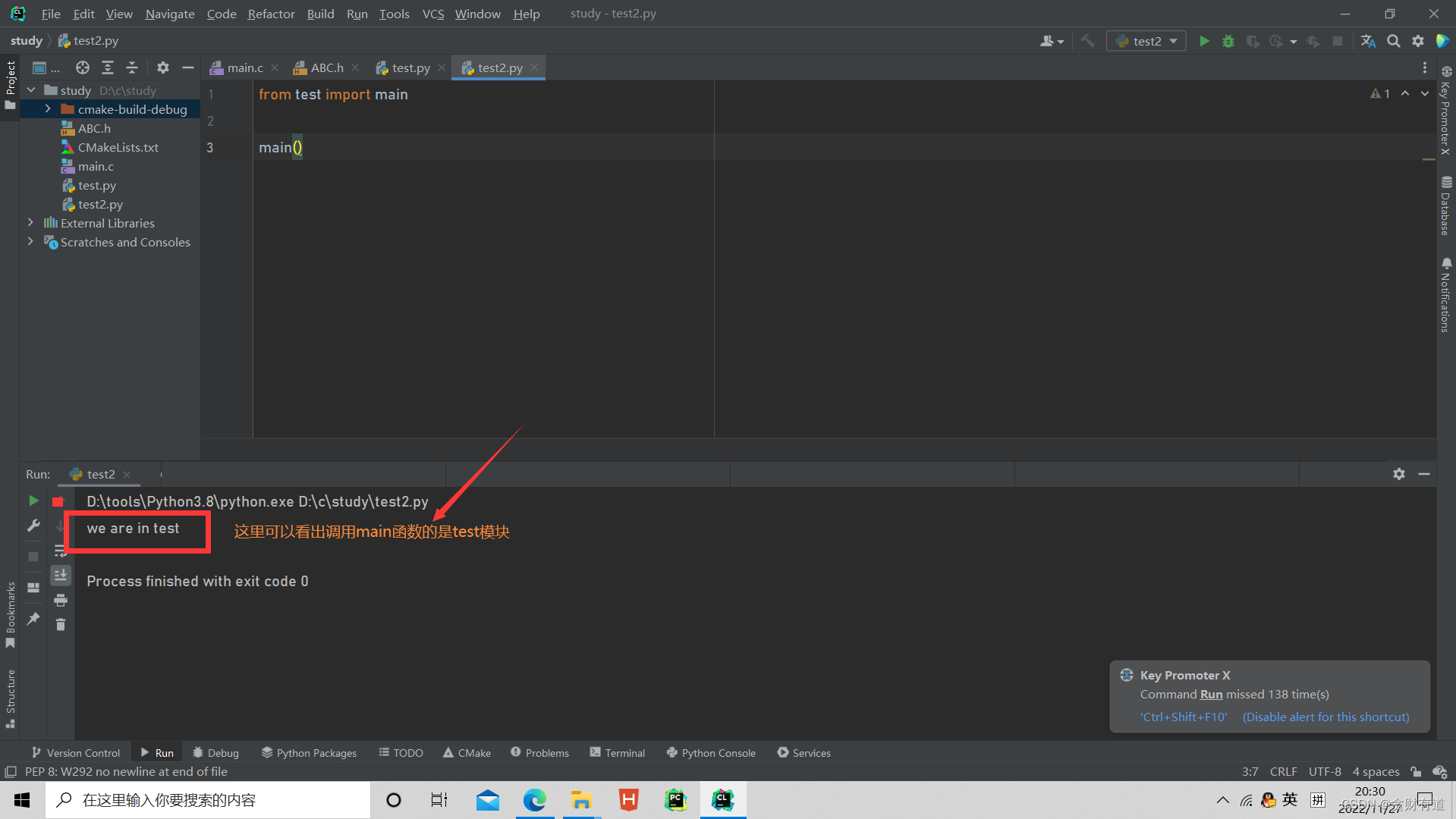The width and height of the screenshot is (1456, 819).
Task: Click the CRLF line separator indicator
Action: tap(1283, 771)
